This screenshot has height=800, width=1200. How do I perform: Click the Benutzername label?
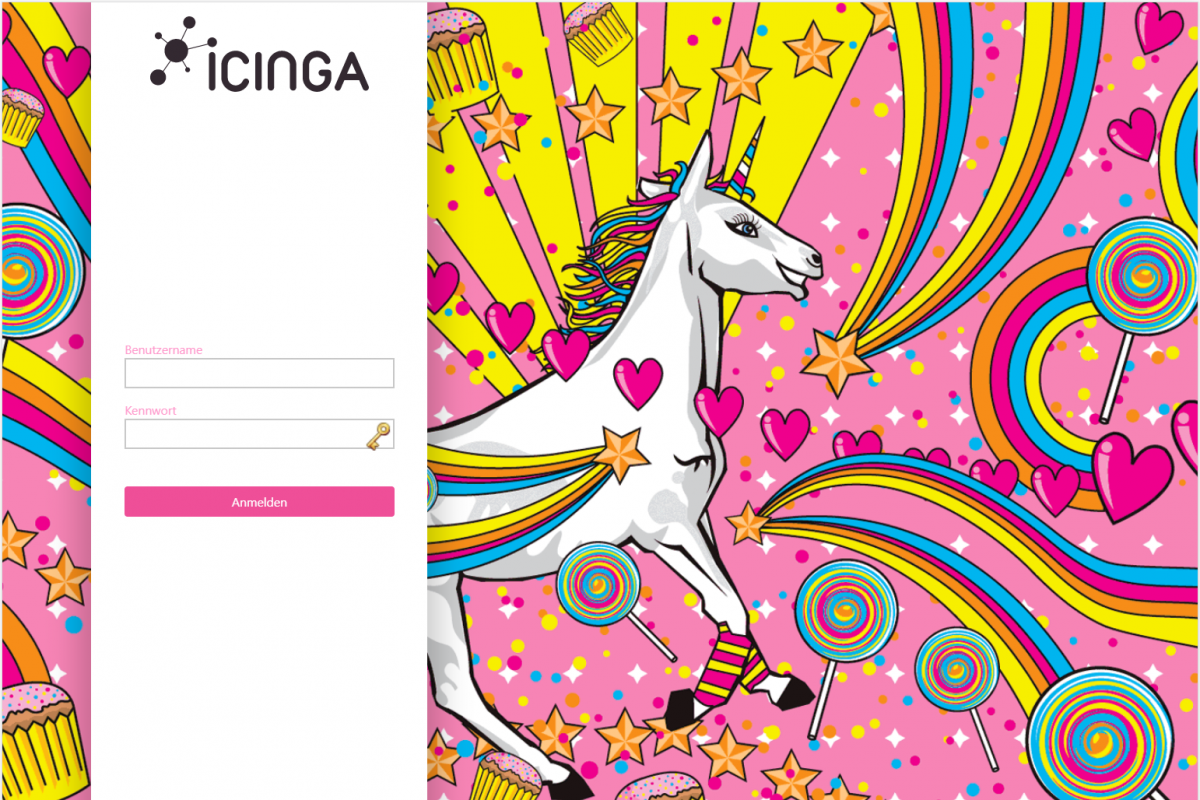click(164, 350)
